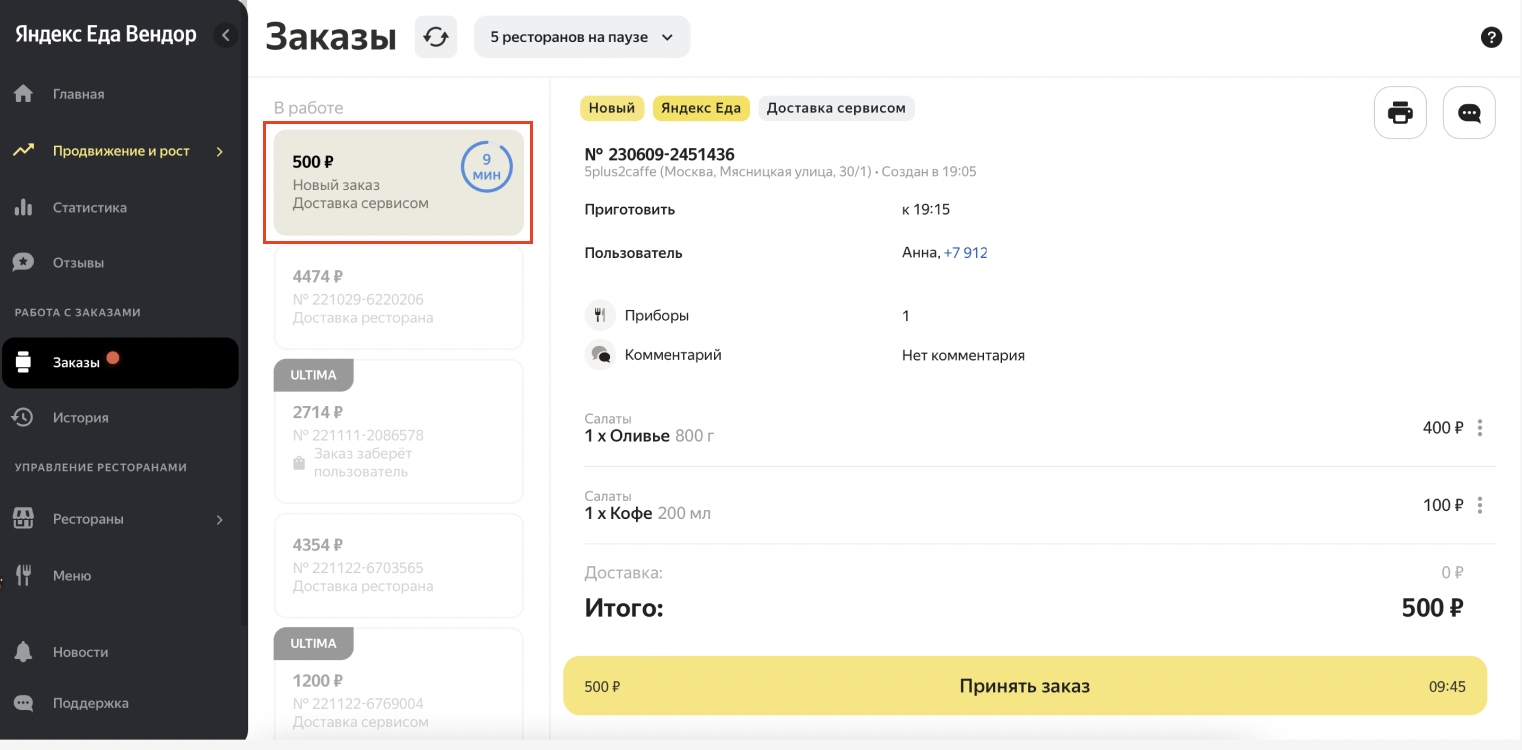Viewport: 1522px width, 750px height.
Task: Click the Доставка сервисом tag
Action: point(836,108)
